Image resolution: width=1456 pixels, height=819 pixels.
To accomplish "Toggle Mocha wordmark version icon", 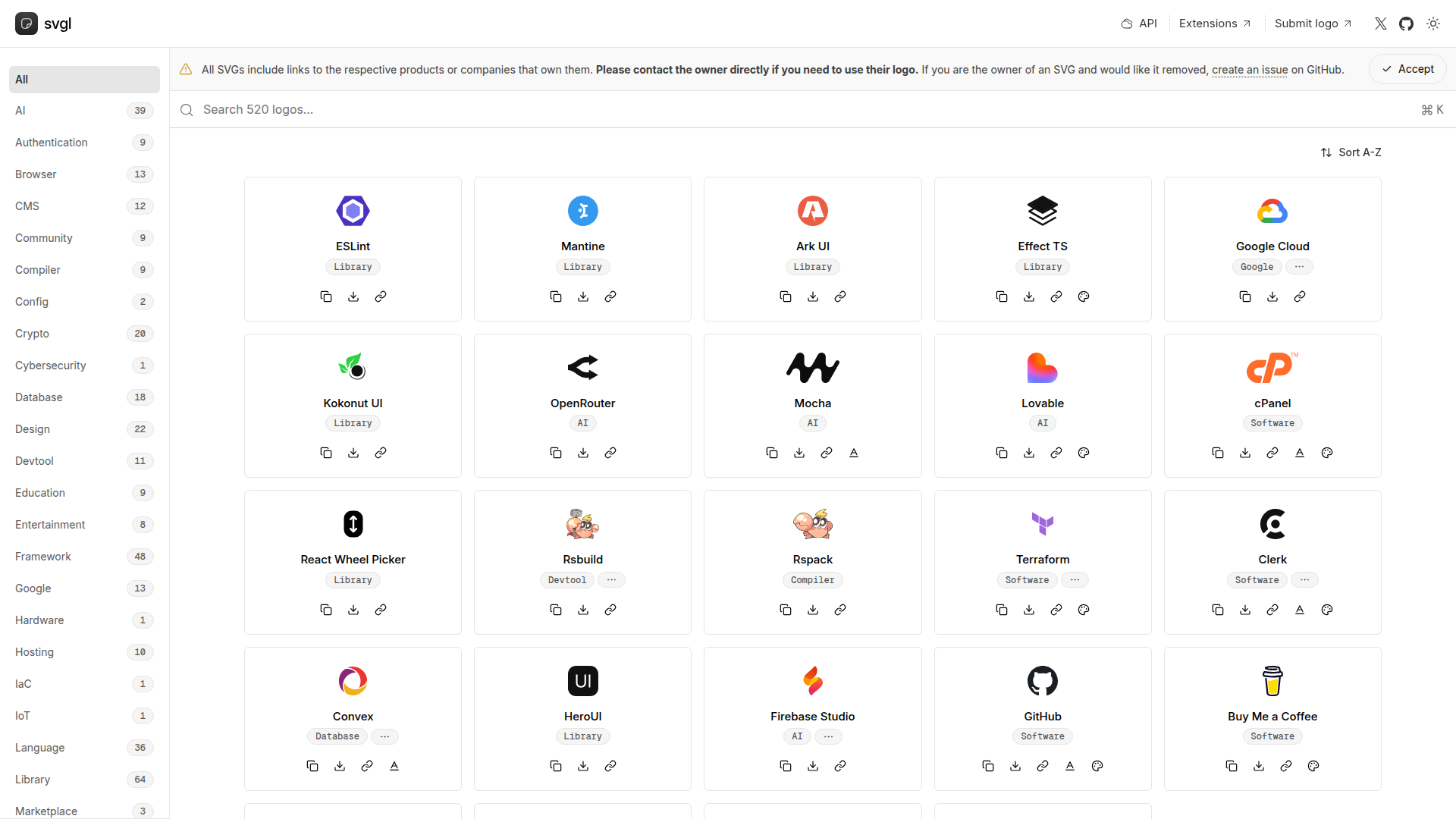I will tap(854, 453).
